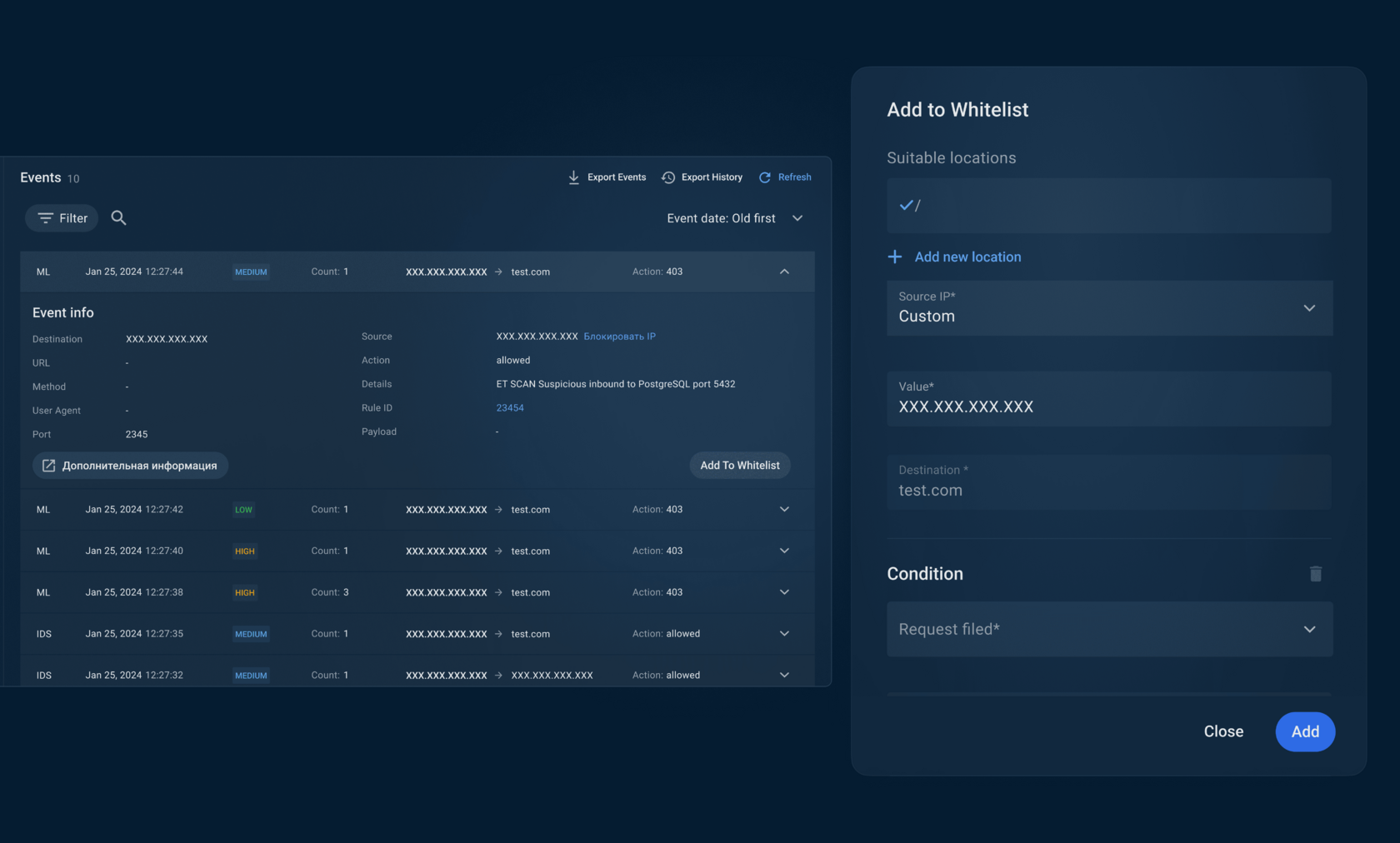This screenshot has height=843, width=1400.
Task: Click the Export Events download icon
Action: pyautogui.click(x=573, y=177)
